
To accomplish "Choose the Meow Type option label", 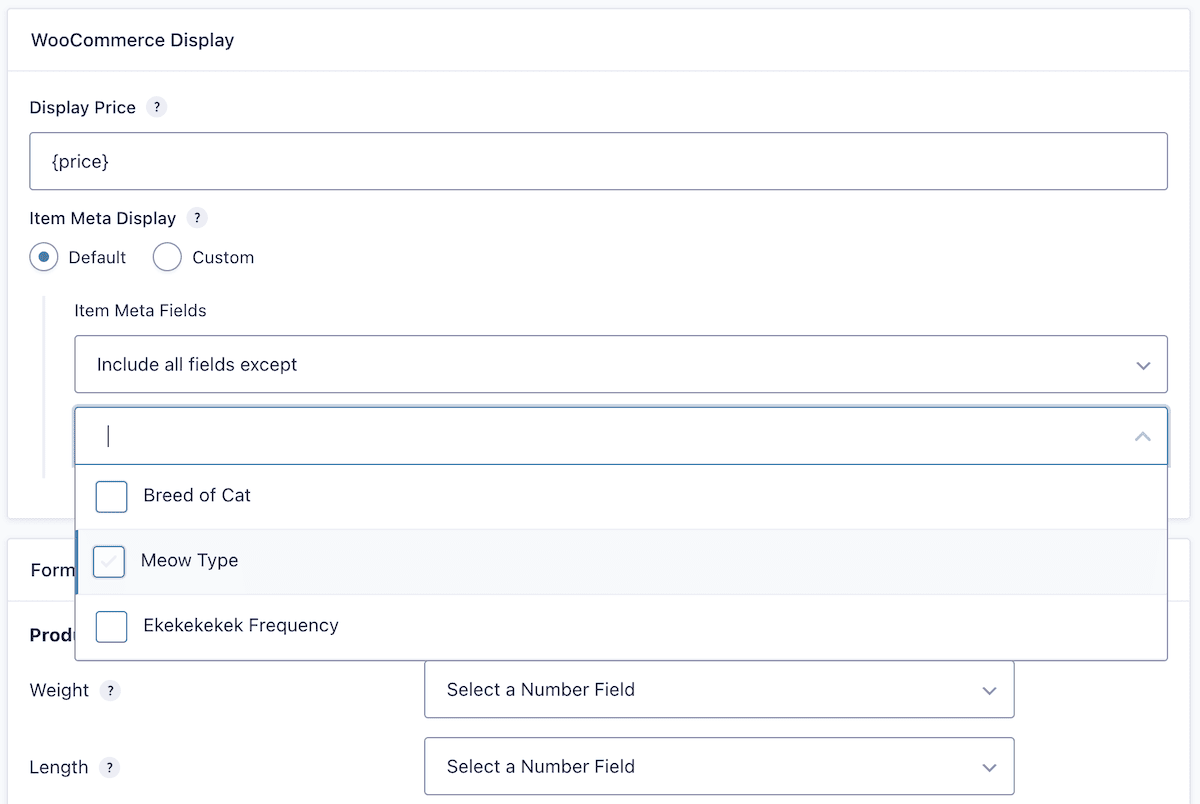I will 190,560.
